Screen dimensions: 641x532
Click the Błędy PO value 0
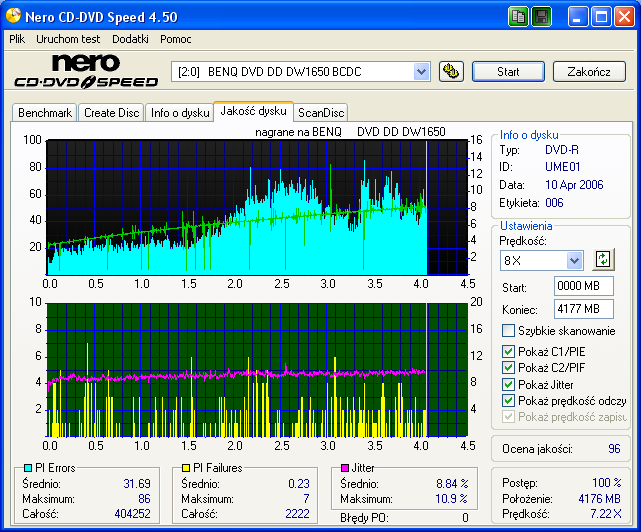(465, 518)
